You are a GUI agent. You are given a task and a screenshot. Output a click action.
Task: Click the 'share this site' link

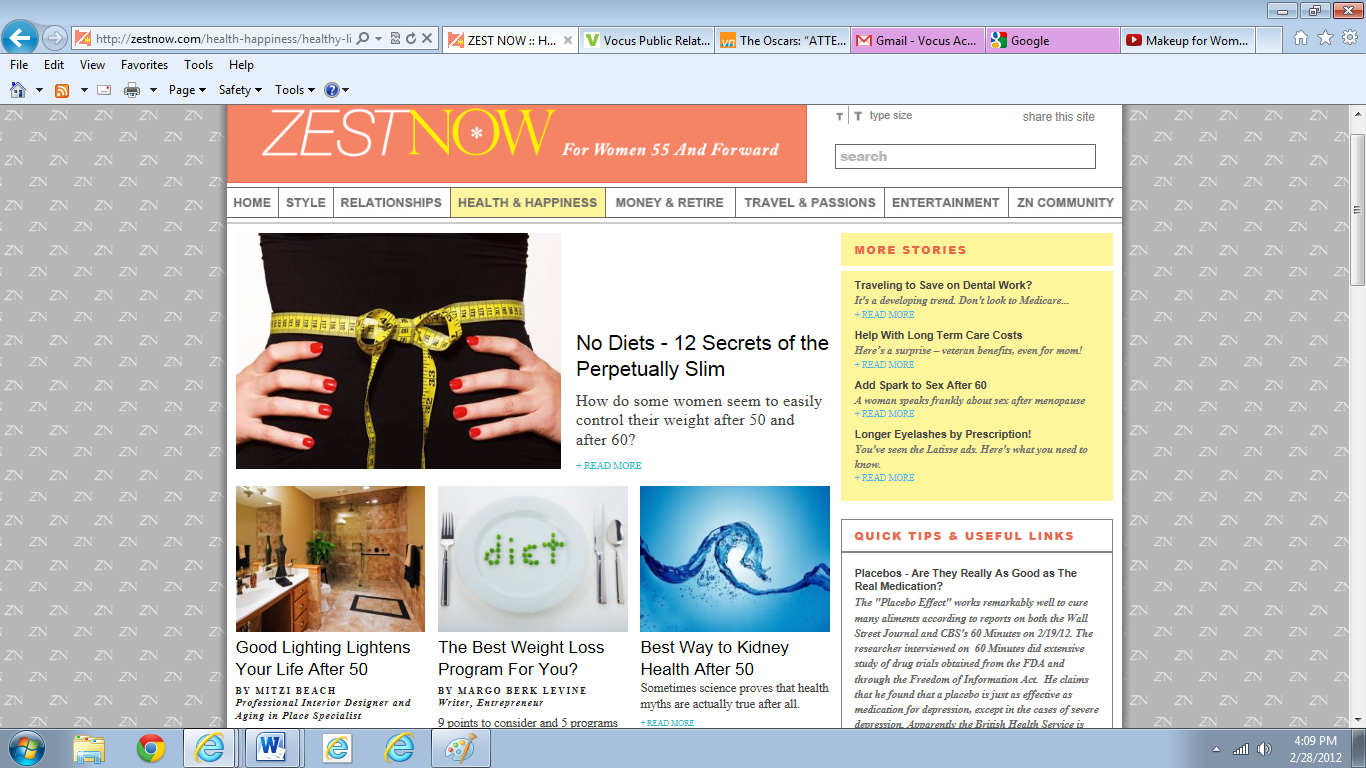[1059, 117]
